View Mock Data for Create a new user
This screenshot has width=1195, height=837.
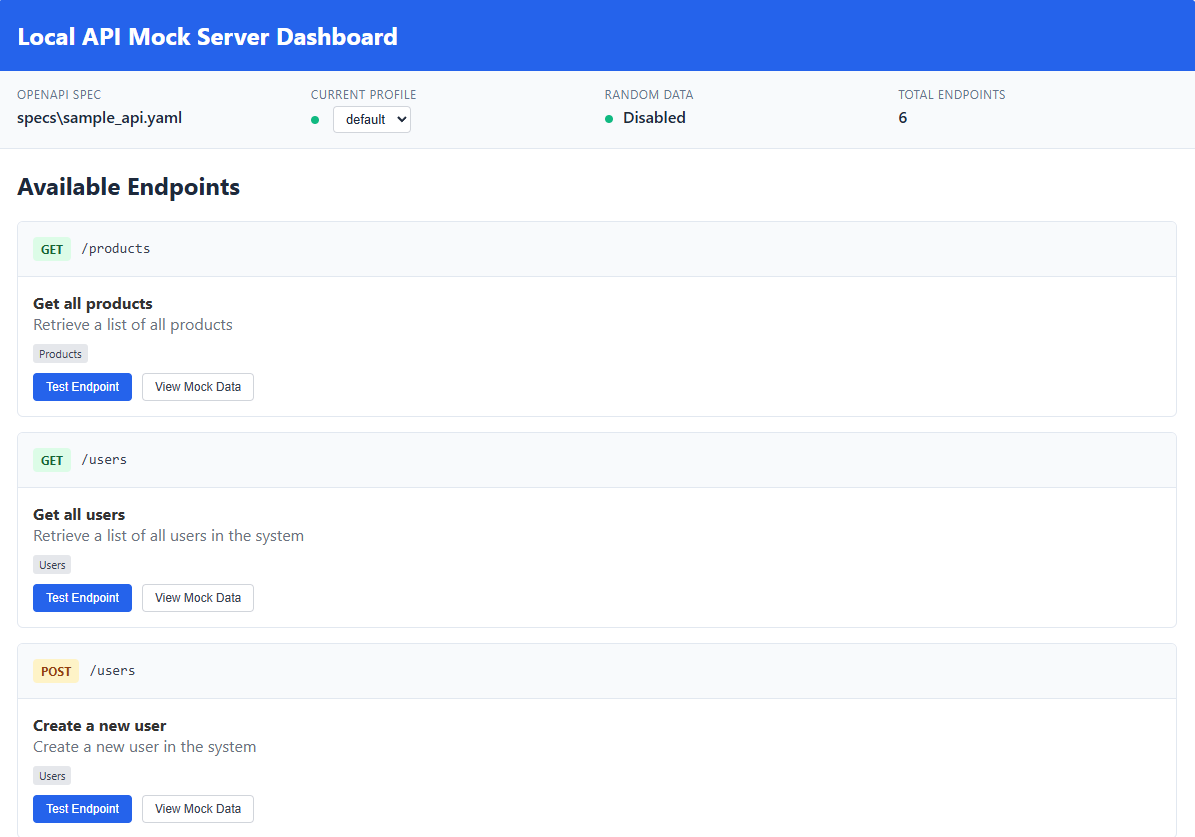[198, 809]
